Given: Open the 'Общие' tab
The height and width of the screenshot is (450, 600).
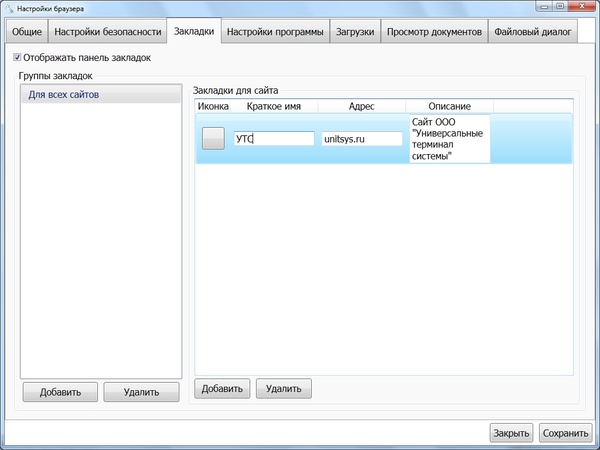Looking at the screenshot, I should point(27,32).
